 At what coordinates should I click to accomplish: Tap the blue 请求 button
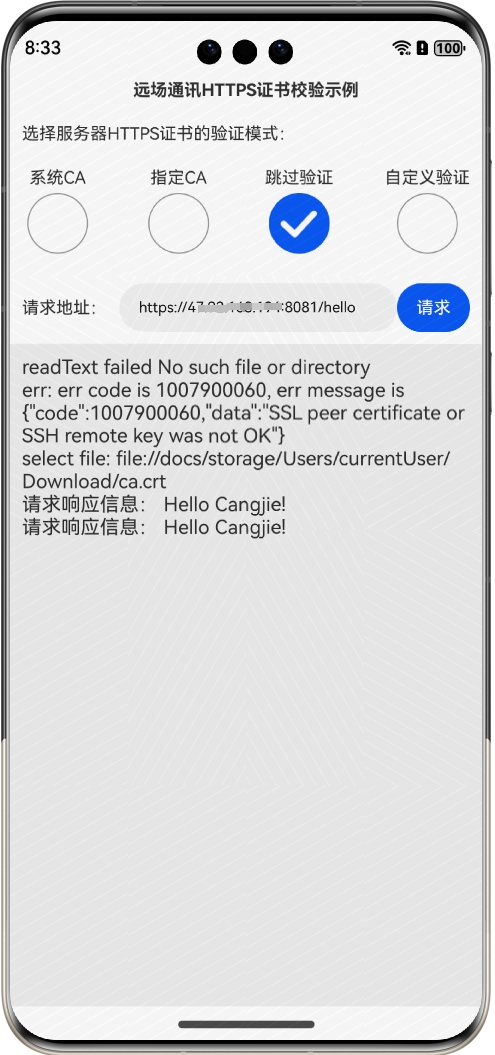433,307
